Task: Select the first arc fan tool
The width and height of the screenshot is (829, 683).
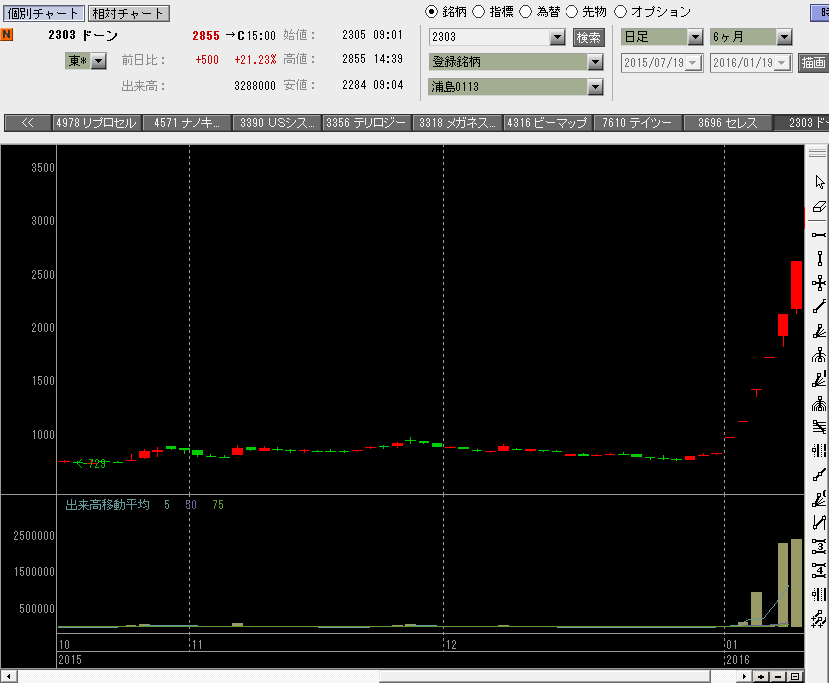Action: point(819,355)
